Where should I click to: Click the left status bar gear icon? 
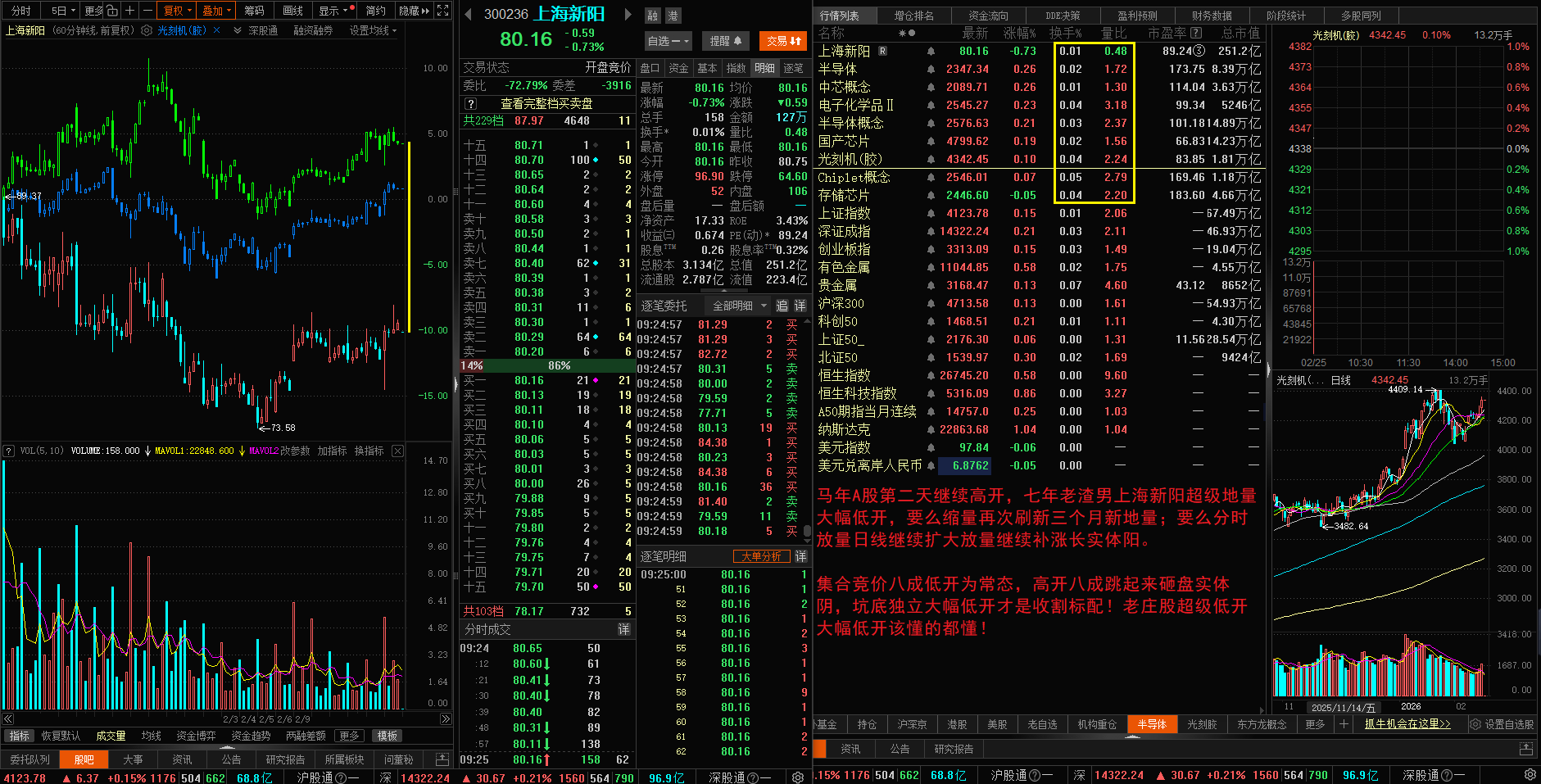(797, 777)
